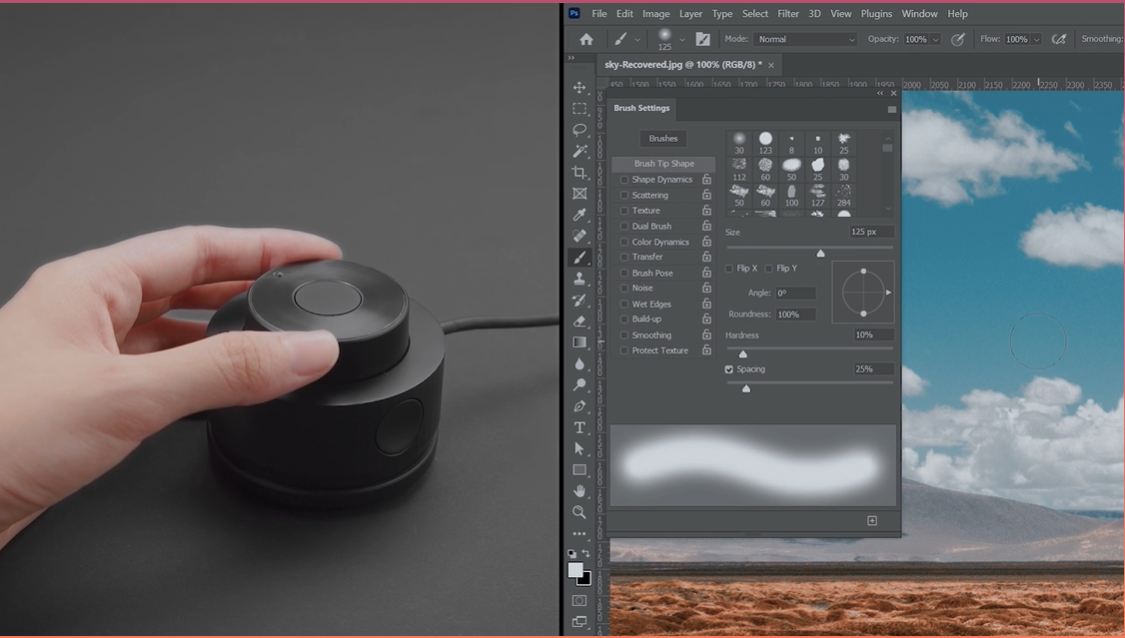Open the brush preset picker dropdown

pyautogui.click(x=682, y=40)
